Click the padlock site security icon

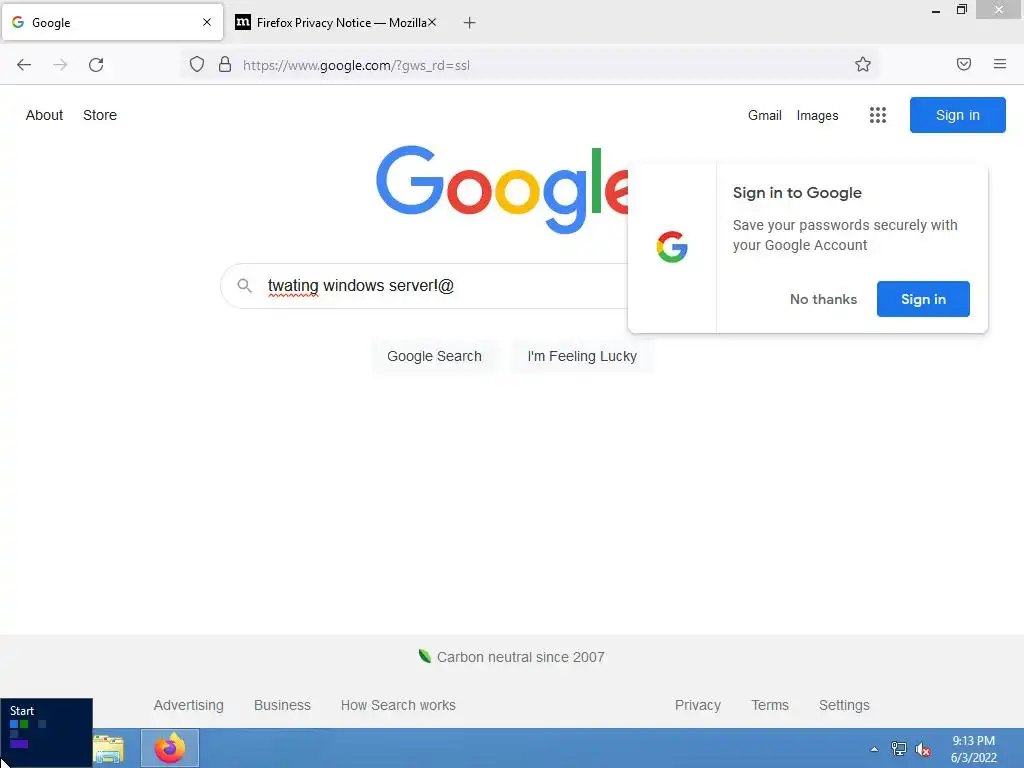(225, 64)
